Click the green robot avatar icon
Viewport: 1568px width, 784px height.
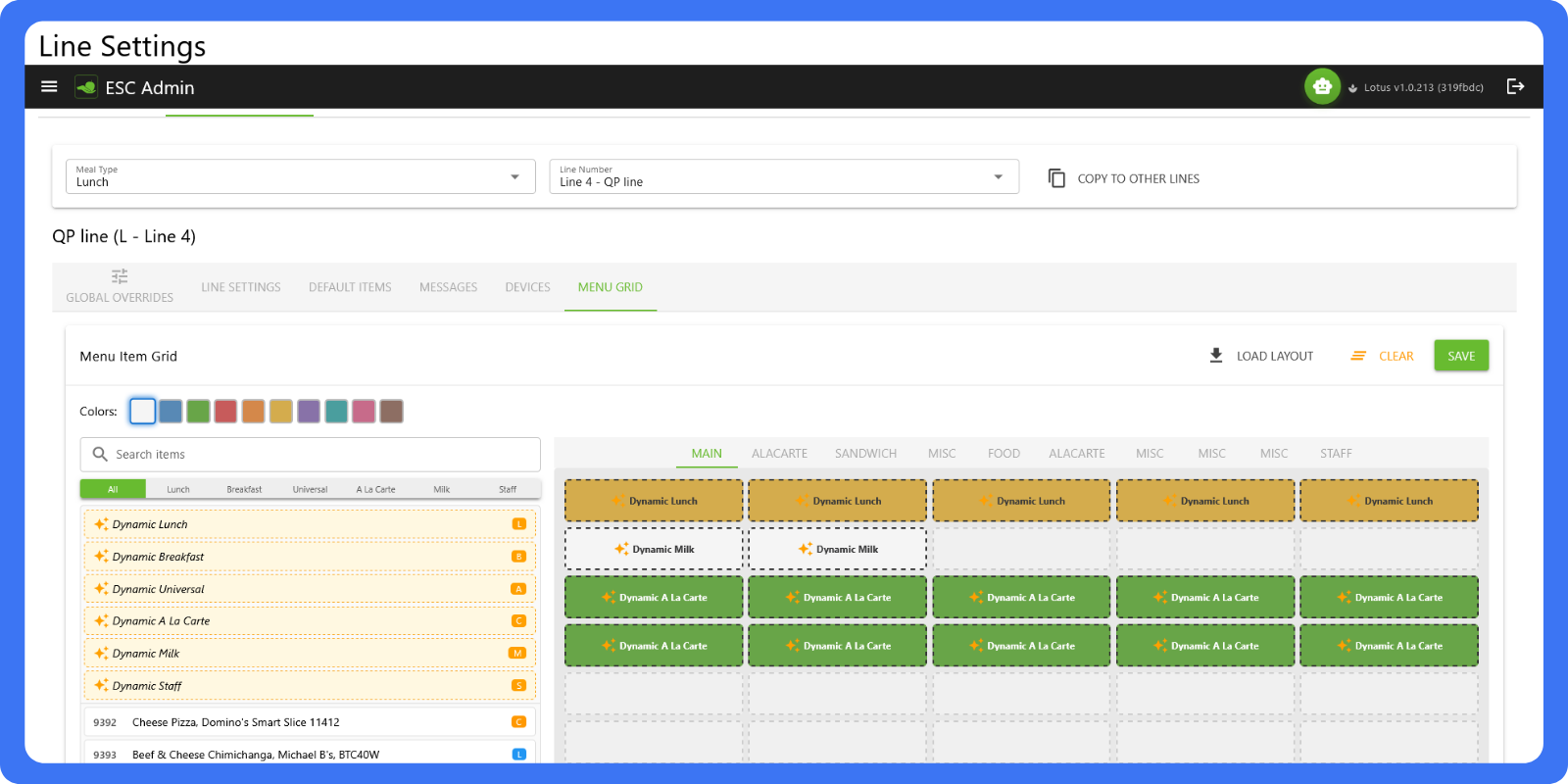[x=1322, y=87]
